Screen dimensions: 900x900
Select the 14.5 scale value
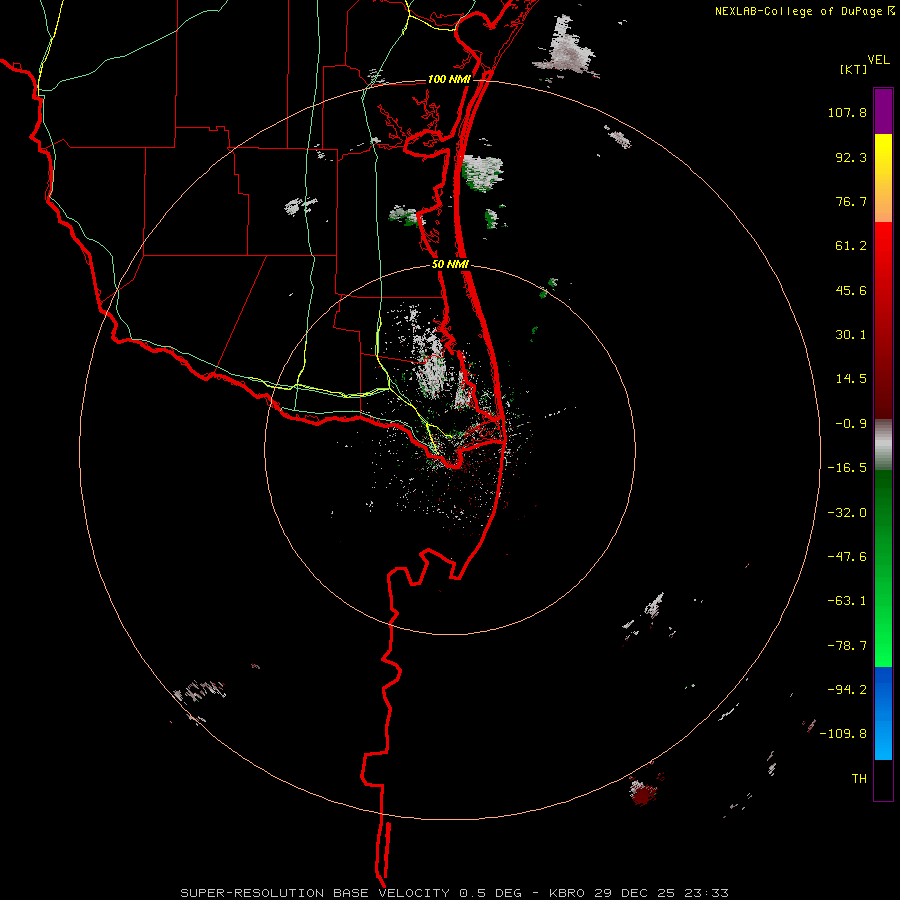pos(851,379)
